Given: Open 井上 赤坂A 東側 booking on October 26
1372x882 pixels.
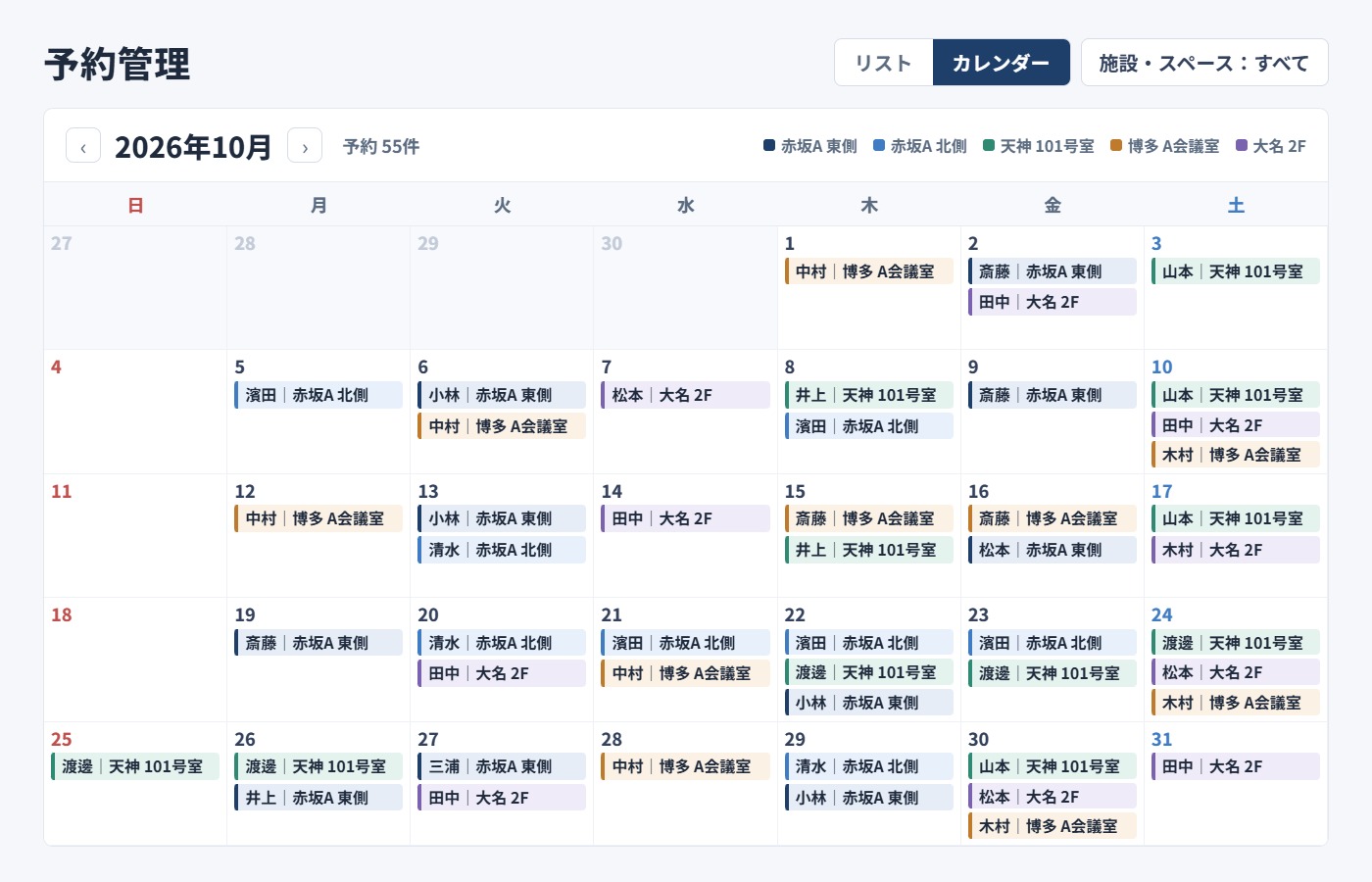Looking at the screenshot, I should pos(318,798).
